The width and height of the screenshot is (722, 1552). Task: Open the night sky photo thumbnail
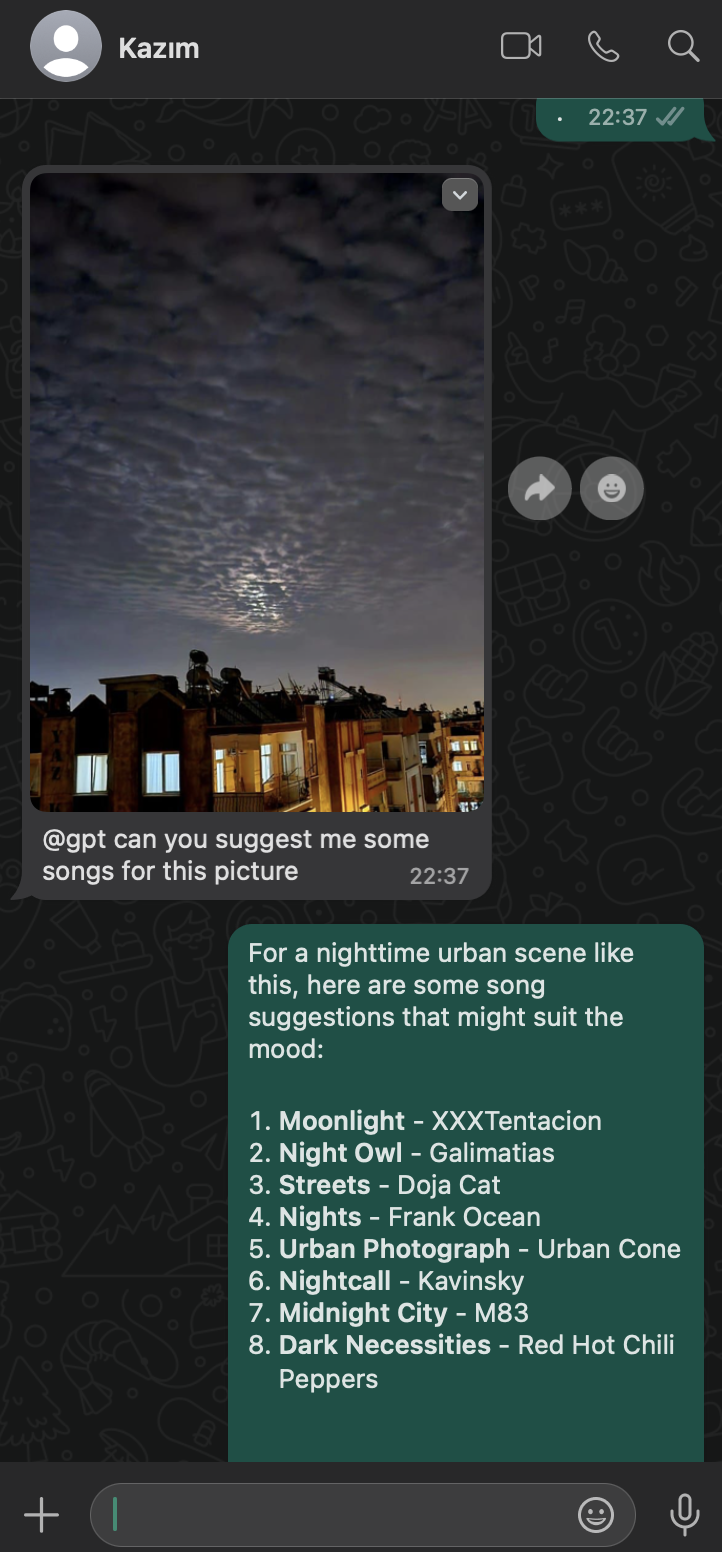pos(257,492)
